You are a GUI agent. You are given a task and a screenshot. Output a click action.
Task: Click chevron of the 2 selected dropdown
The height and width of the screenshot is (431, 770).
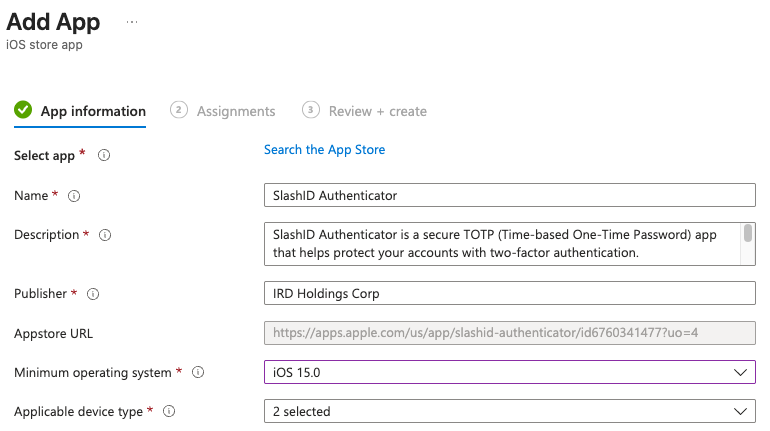740,411
